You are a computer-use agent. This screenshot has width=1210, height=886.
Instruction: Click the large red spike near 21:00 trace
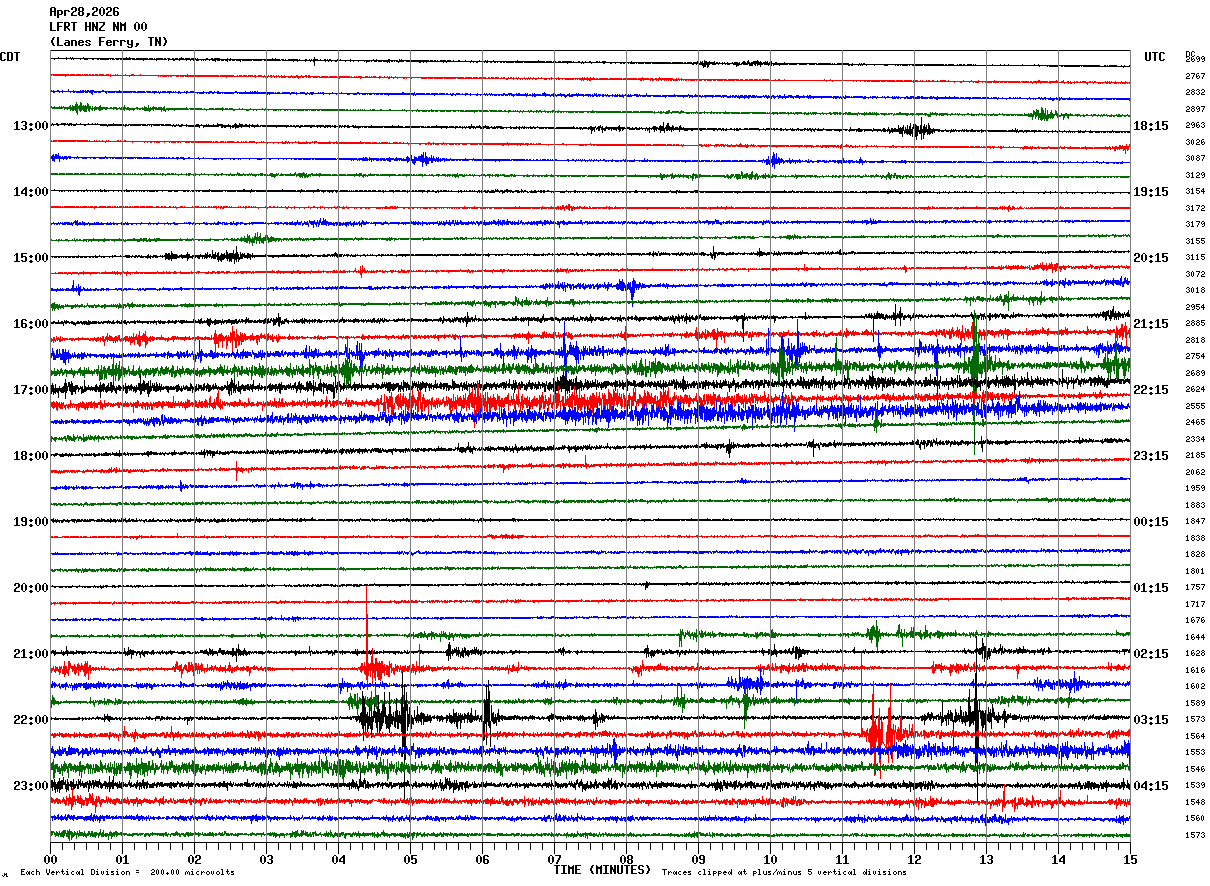pos(368,640)
